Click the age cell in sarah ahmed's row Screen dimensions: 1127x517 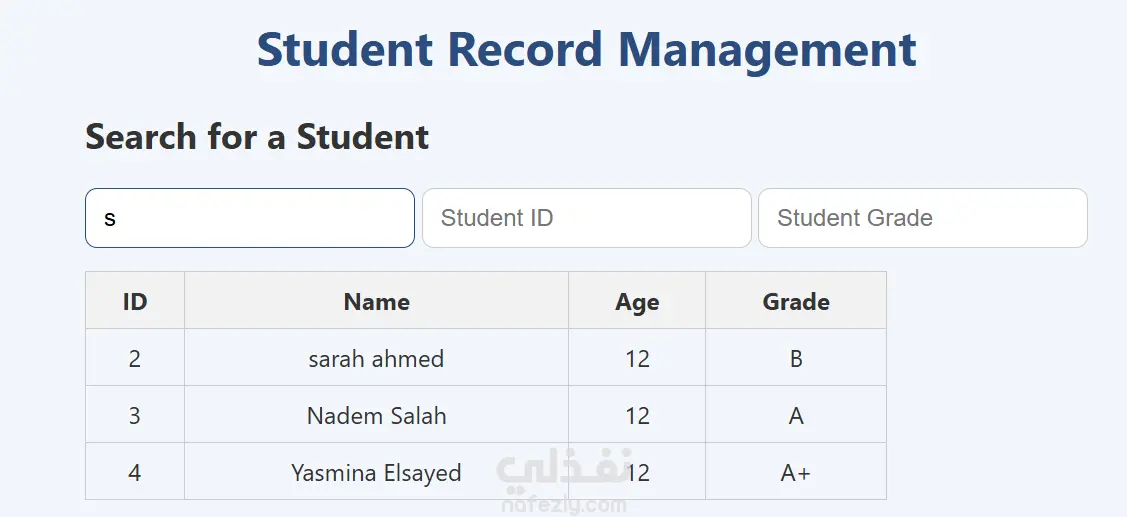coord(637,358)
